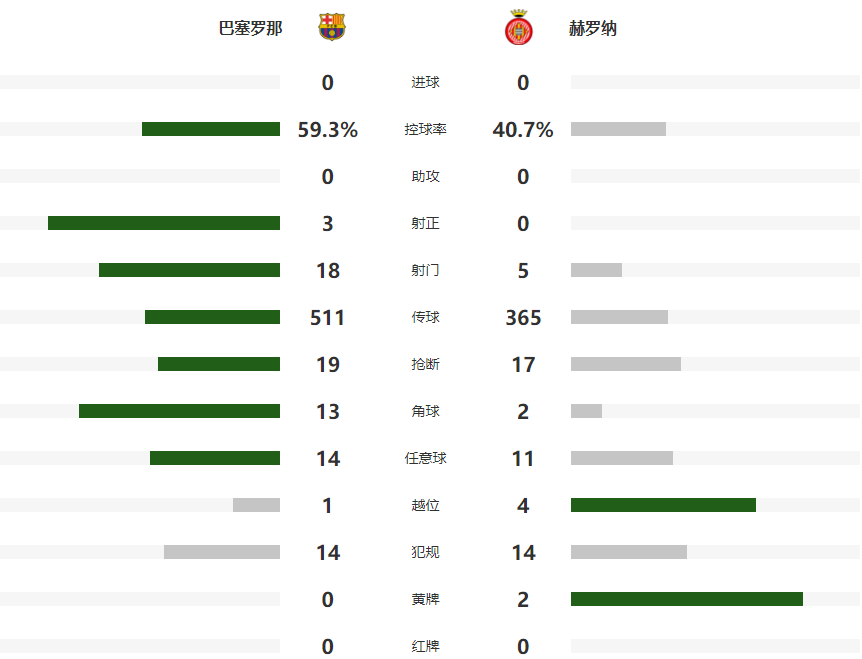Click Girona's green yellow cards bar
Screen dimensions: 862x659
tap(687, 599)
